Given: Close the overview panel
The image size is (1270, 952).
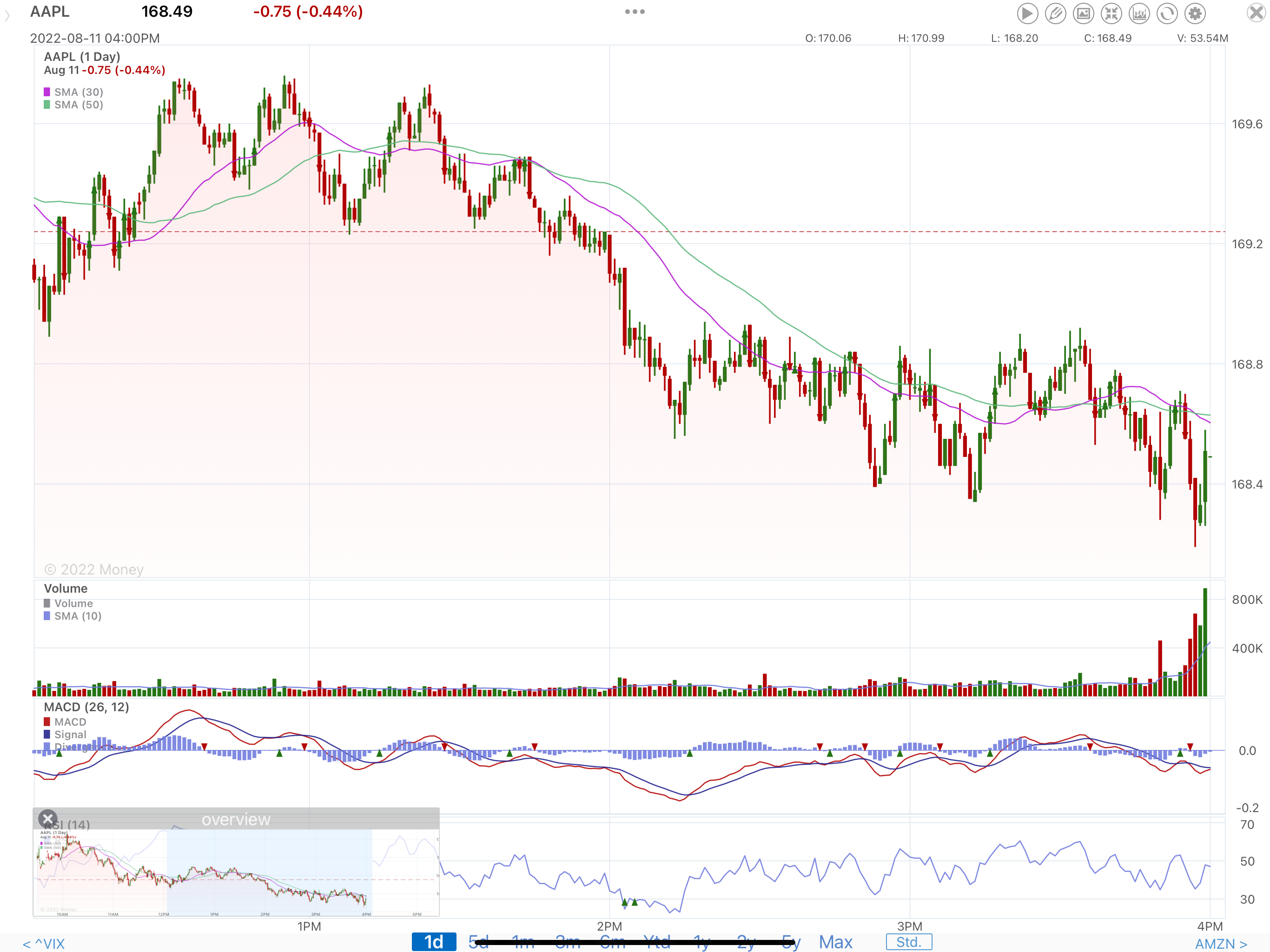Looking at the screenshot, I should [48, 819].
